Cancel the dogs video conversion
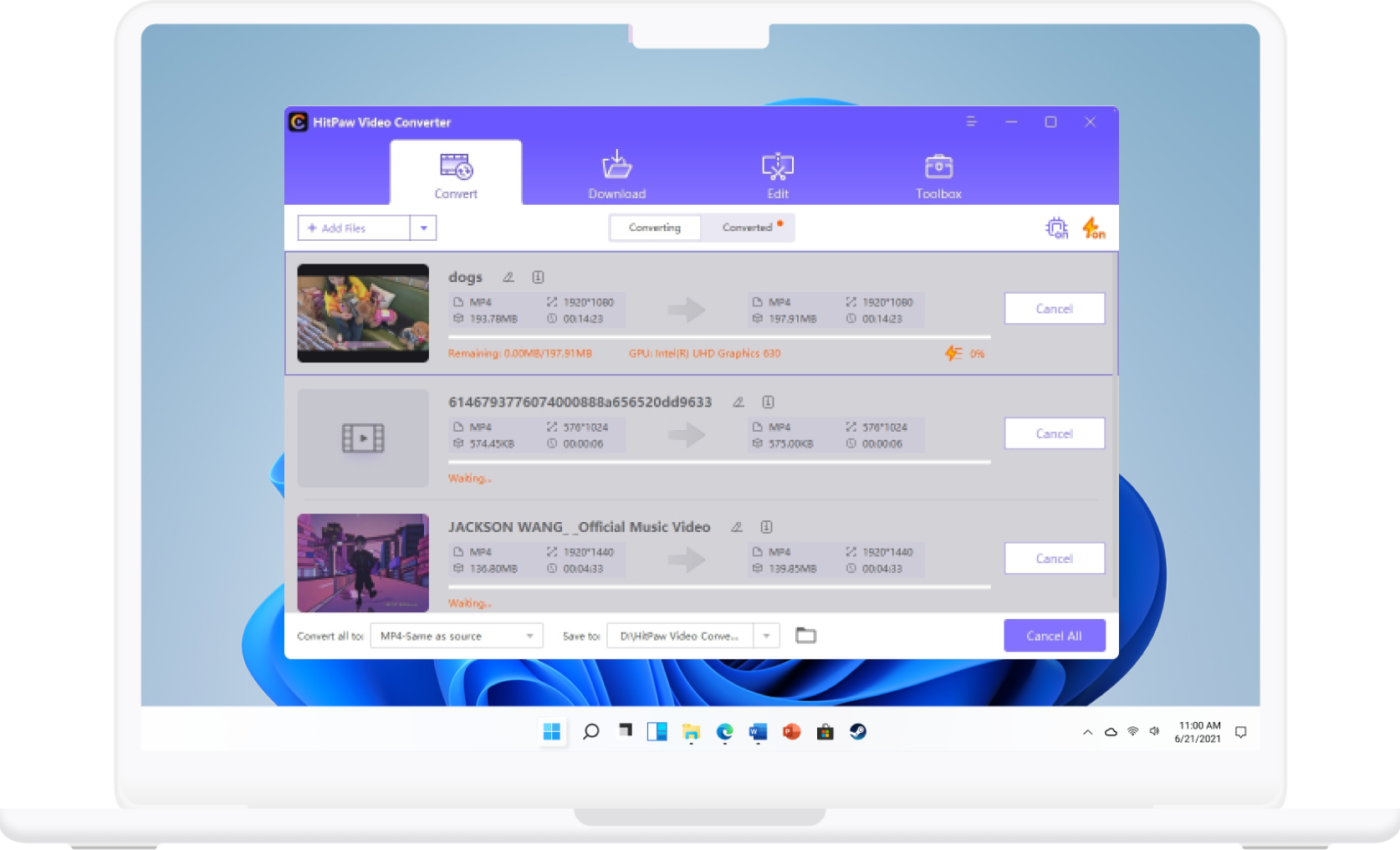 tap(1054, 309)
